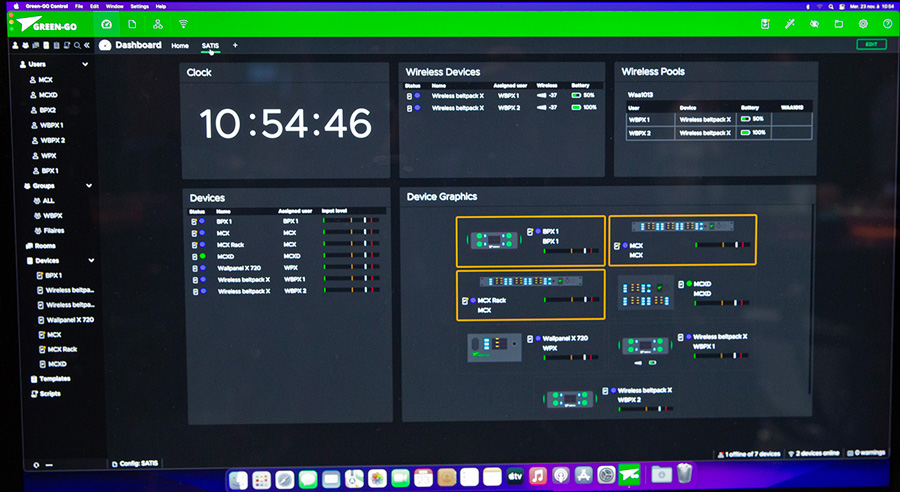
Task: Click the round Dashboard gauge icon beside title
Action: coord(105,45)
